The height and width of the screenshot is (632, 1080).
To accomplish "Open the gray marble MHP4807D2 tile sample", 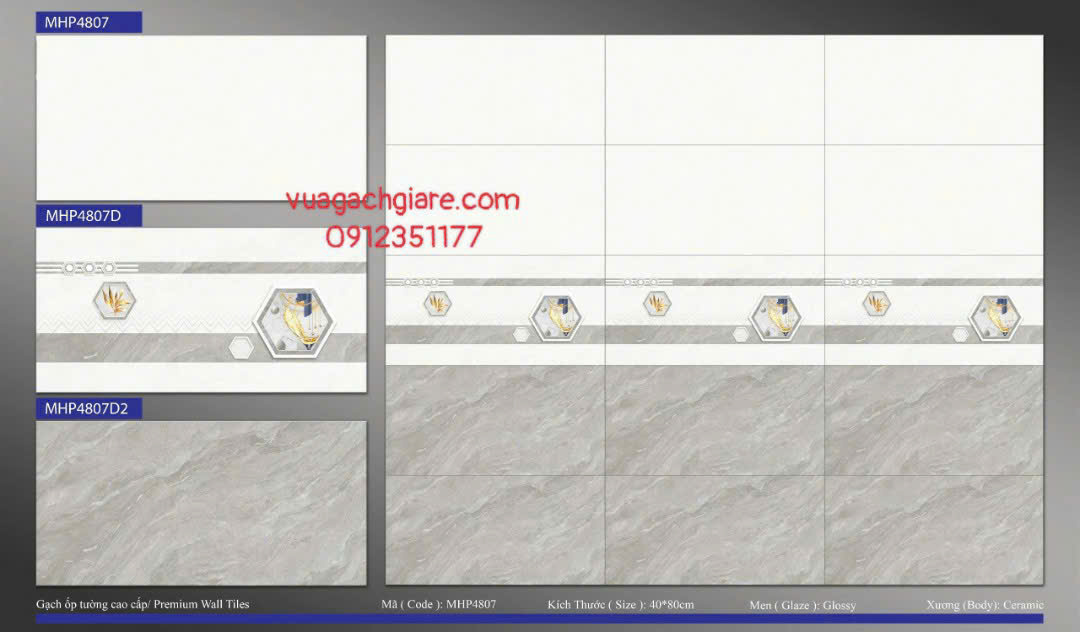I will click(201, 503).
